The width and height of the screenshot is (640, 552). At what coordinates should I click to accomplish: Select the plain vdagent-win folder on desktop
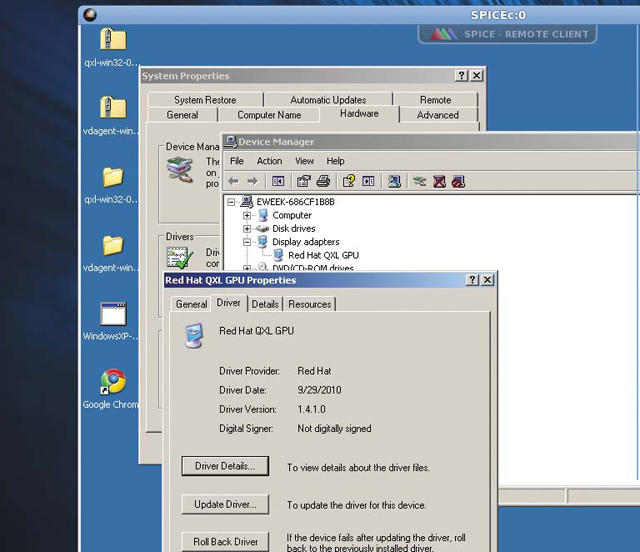[x=113, y=245]
